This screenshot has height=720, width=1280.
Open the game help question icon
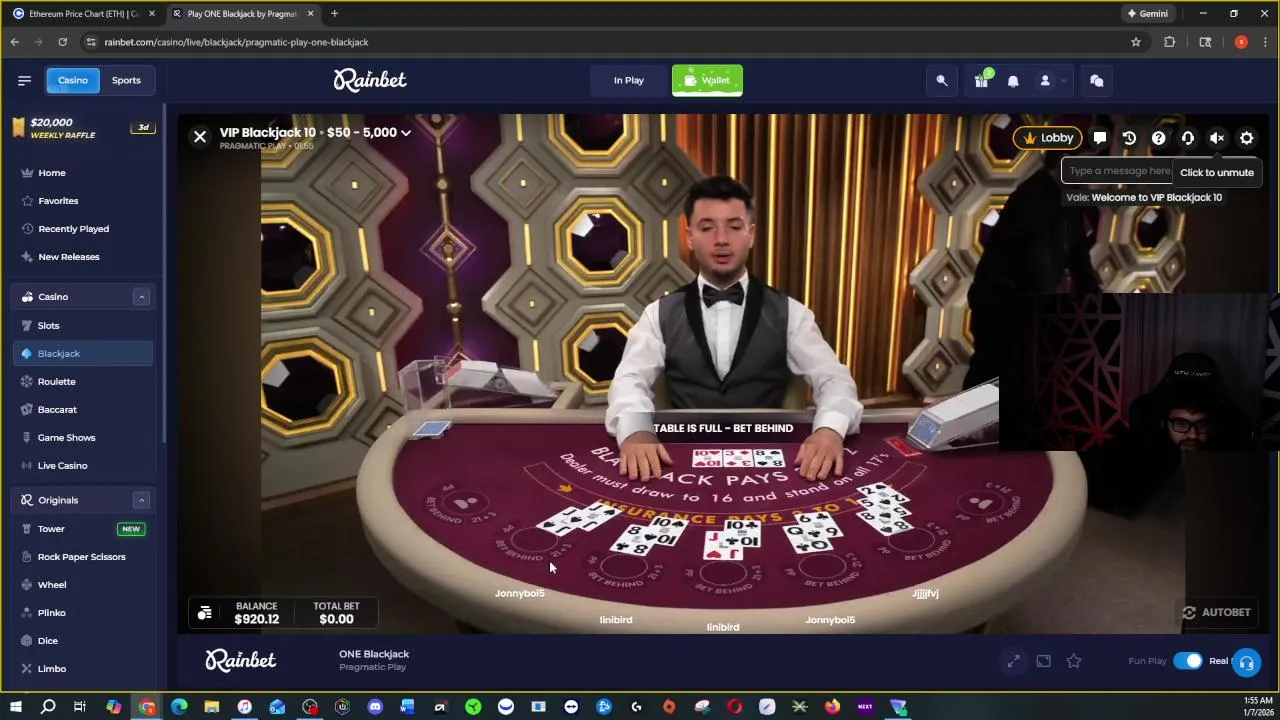tap(1158, 138)
